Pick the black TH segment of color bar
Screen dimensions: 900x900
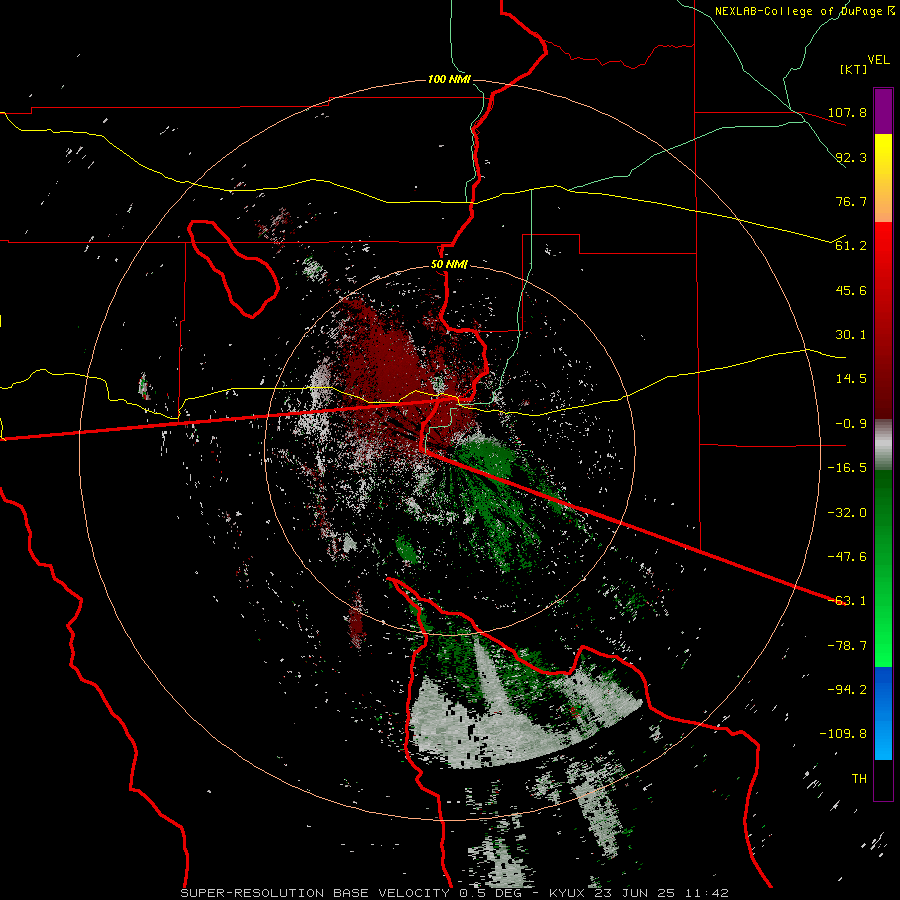(x=883, y=779)
